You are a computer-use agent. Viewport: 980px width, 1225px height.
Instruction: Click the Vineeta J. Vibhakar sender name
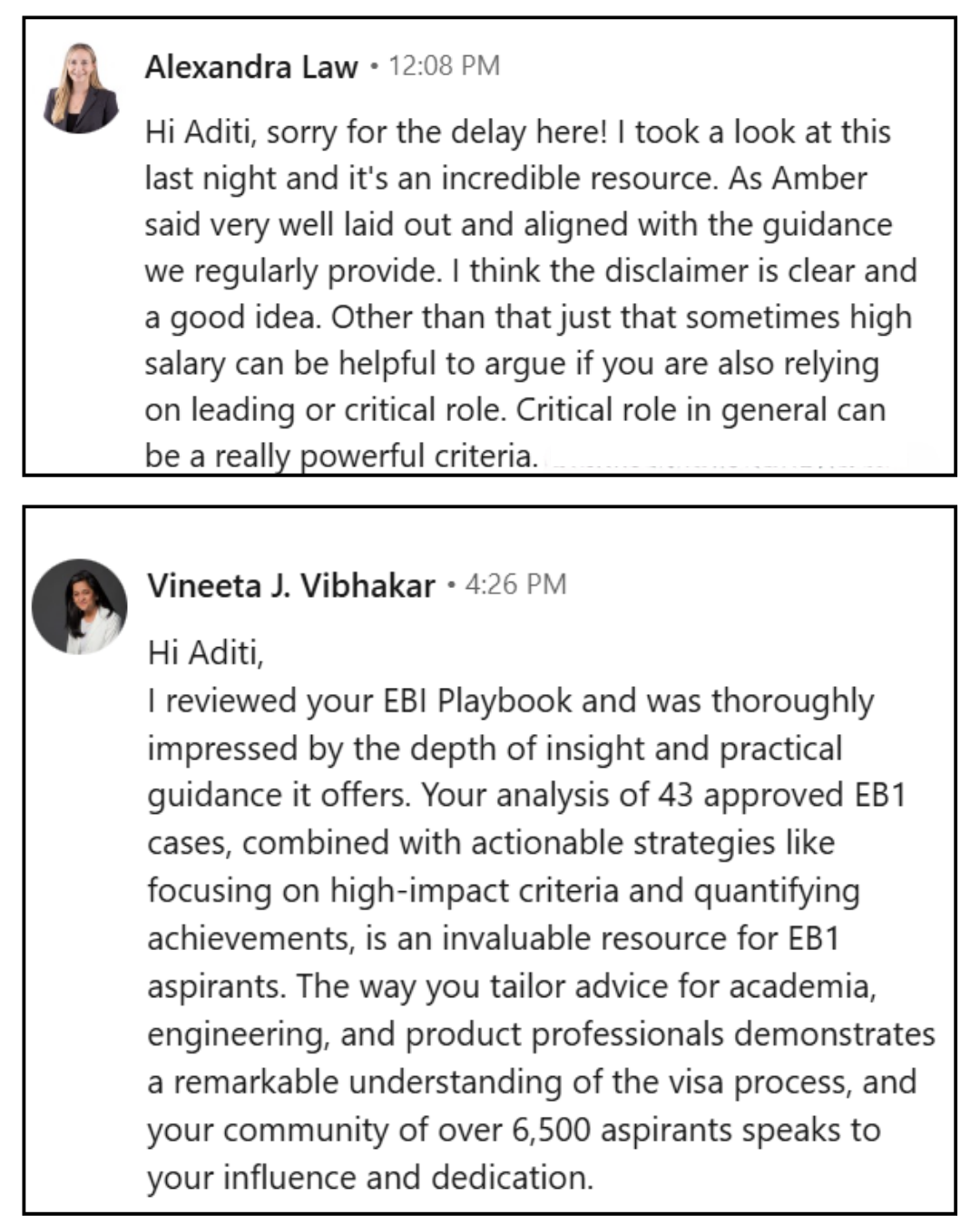click(291, 586)
